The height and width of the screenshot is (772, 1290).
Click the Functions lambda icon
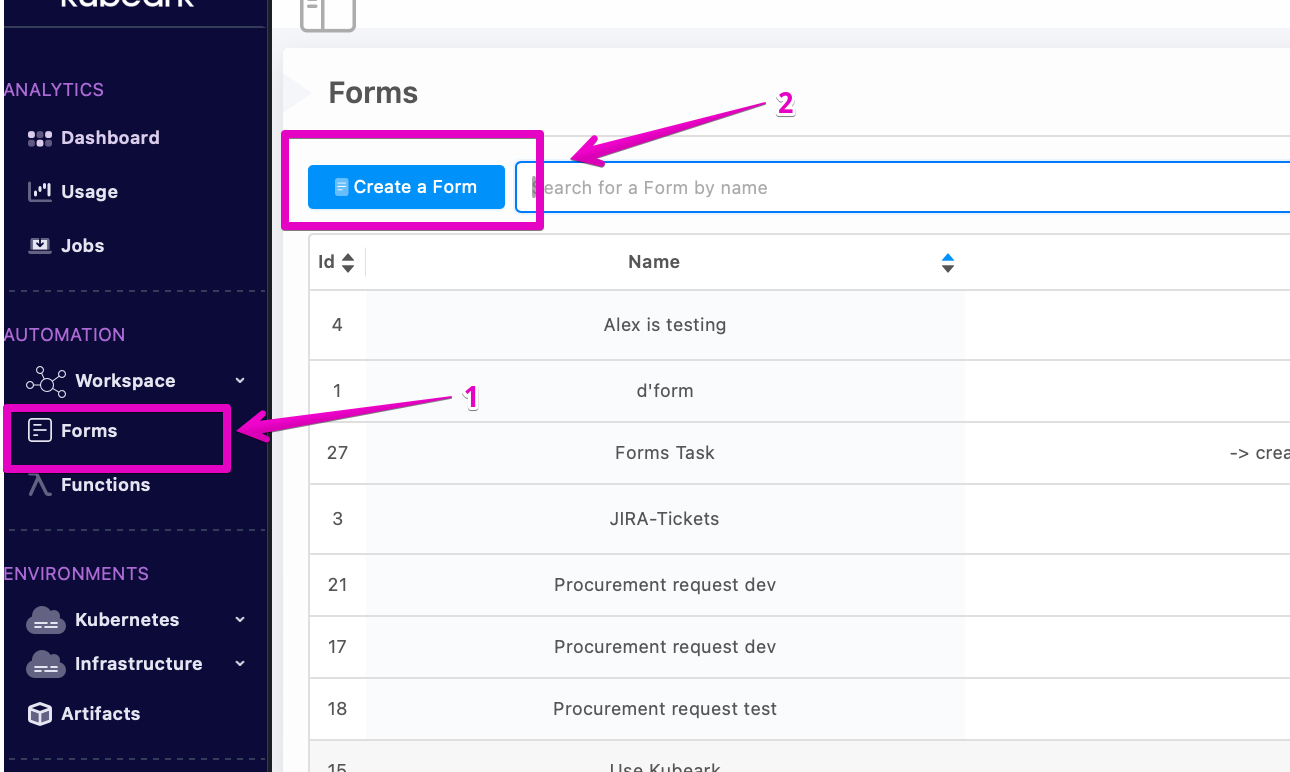39,485
